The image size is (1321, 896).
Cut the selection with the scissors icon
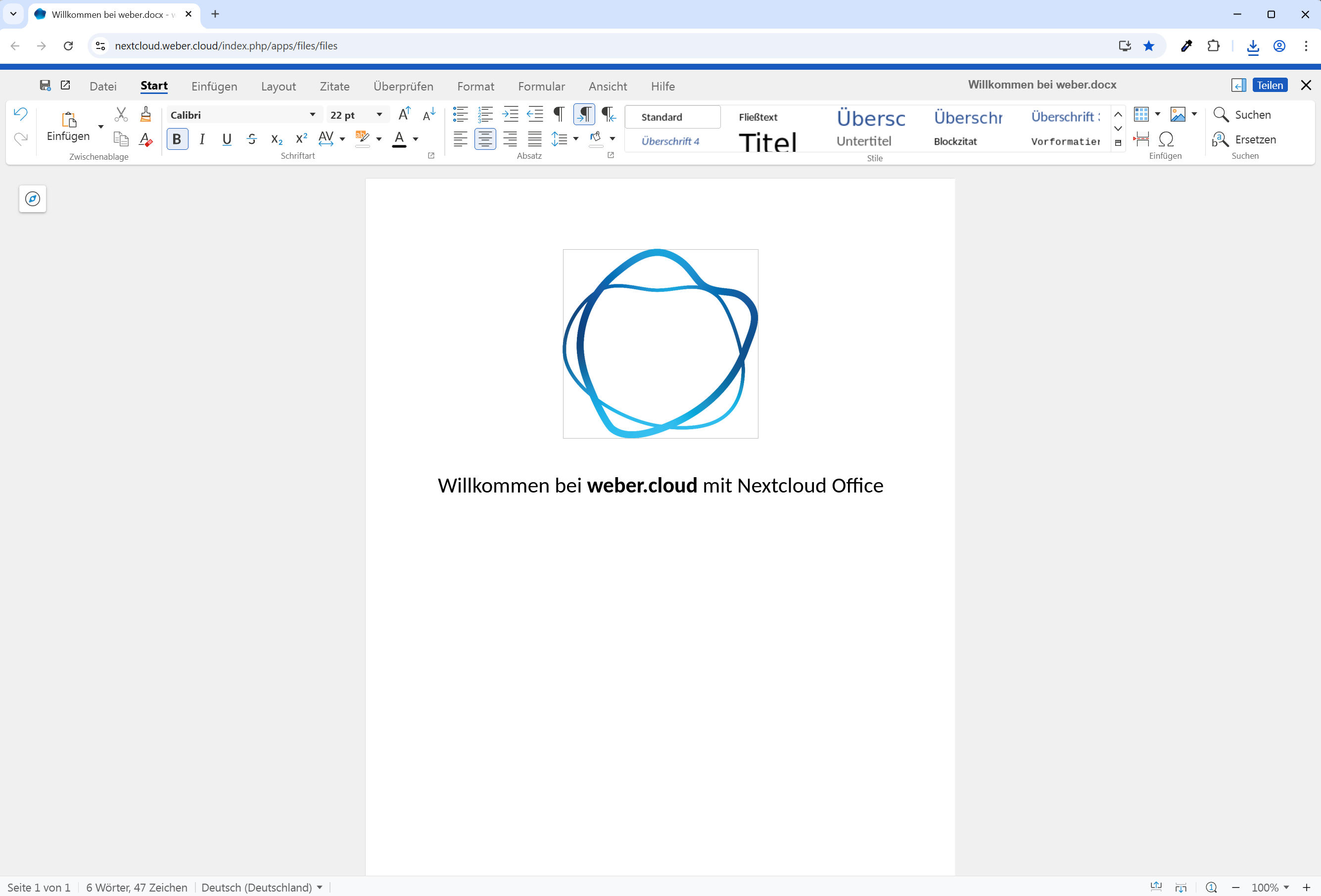[x=121, y=114]
